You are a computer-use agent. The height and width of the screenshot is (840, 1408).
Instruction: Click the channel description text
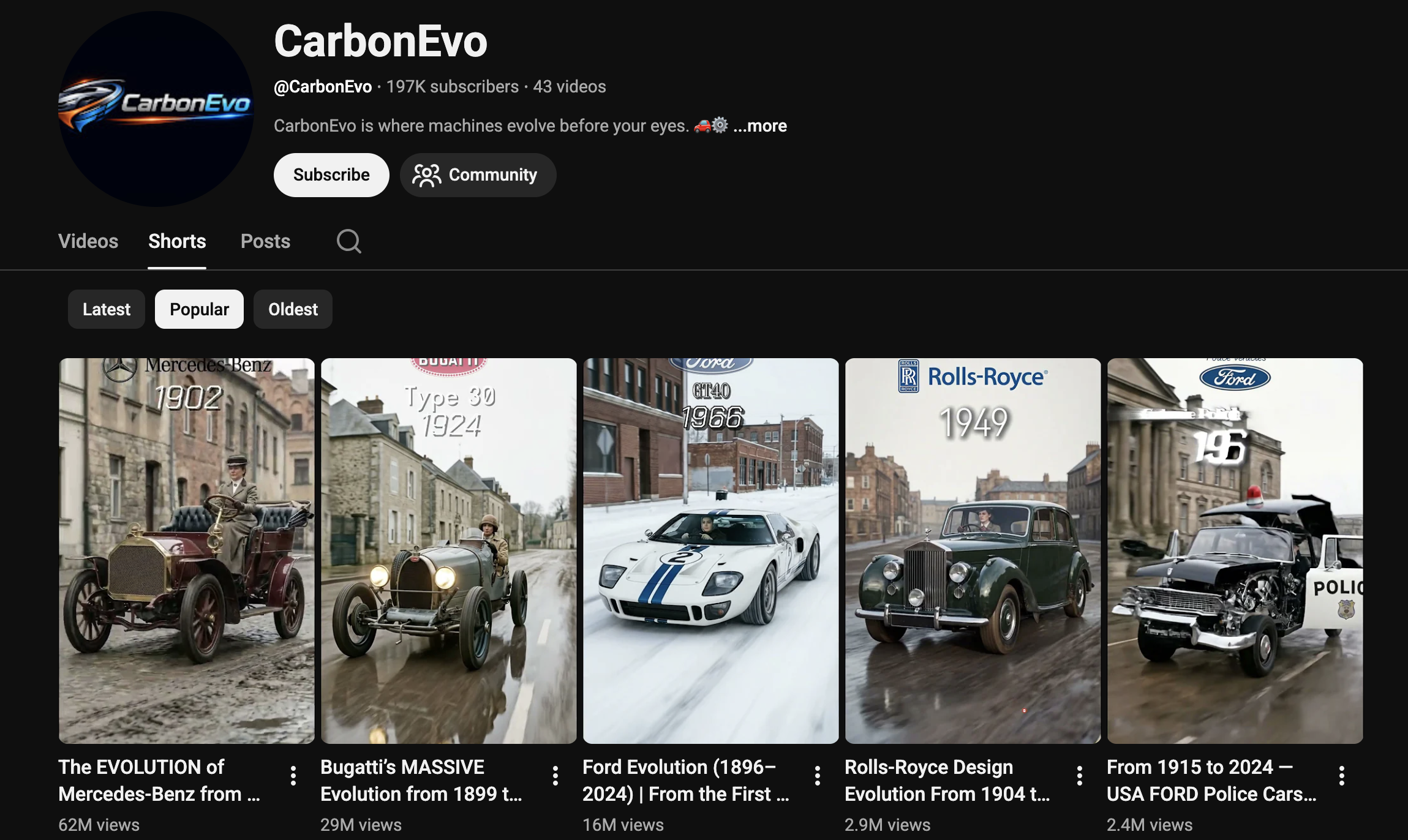click(x=501, y=126)
